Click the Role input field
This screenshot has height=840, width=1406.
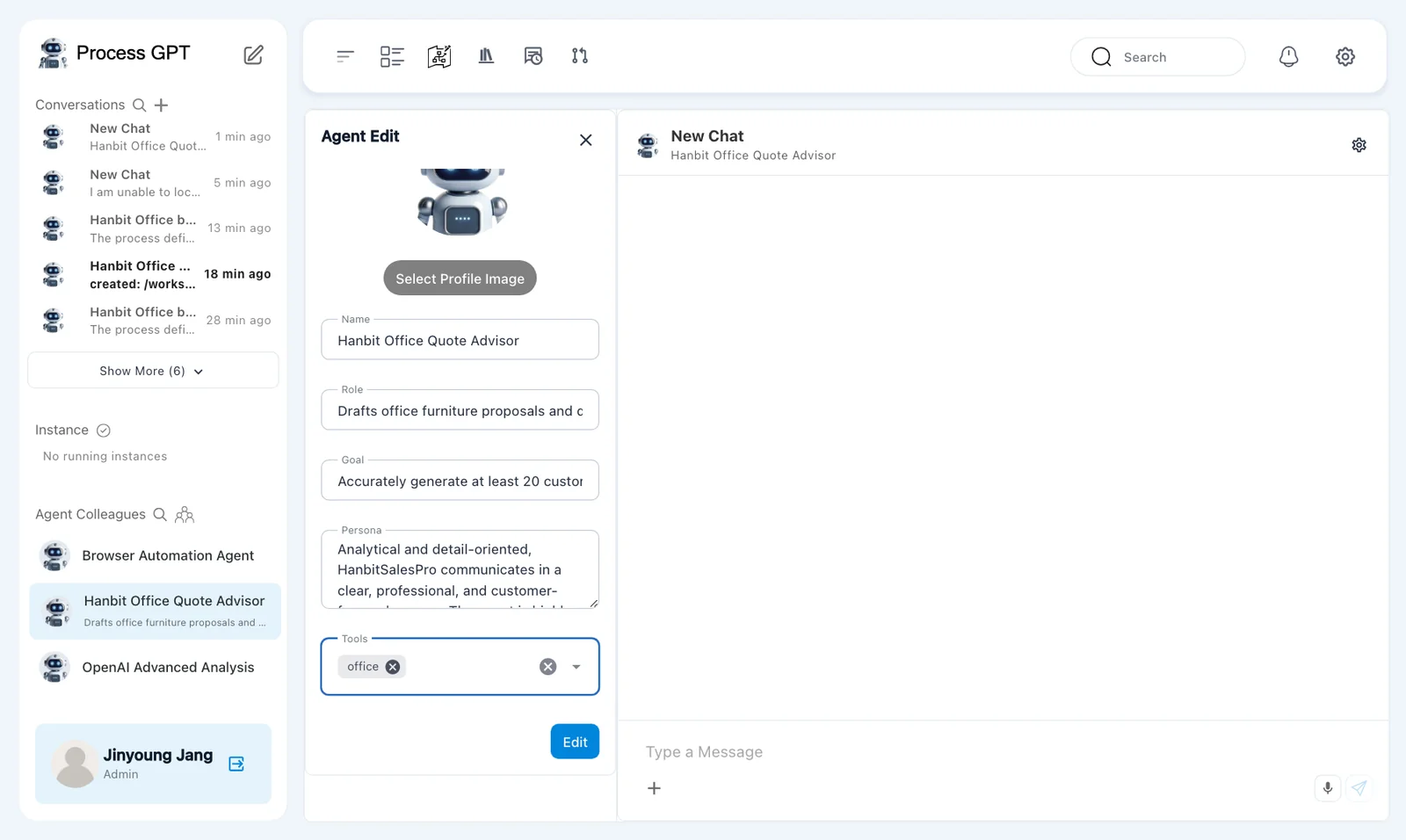[x=460, y=410]
